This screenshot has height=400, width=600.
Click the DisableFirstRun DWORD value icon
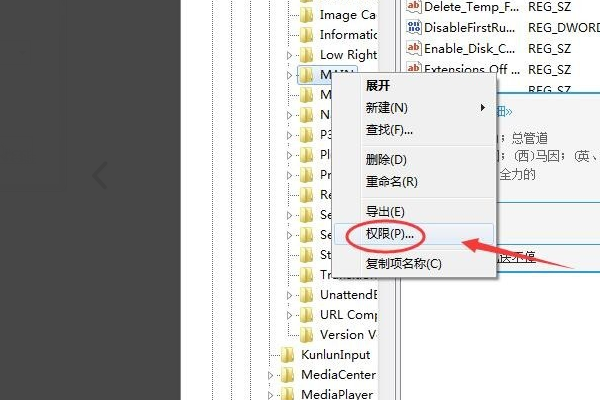tap(414, 28)
